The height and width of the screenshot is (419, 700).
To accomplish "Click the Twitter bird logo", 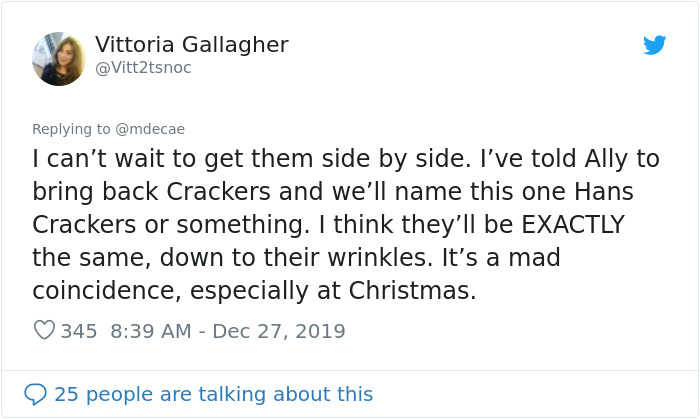I will (655, 45).
